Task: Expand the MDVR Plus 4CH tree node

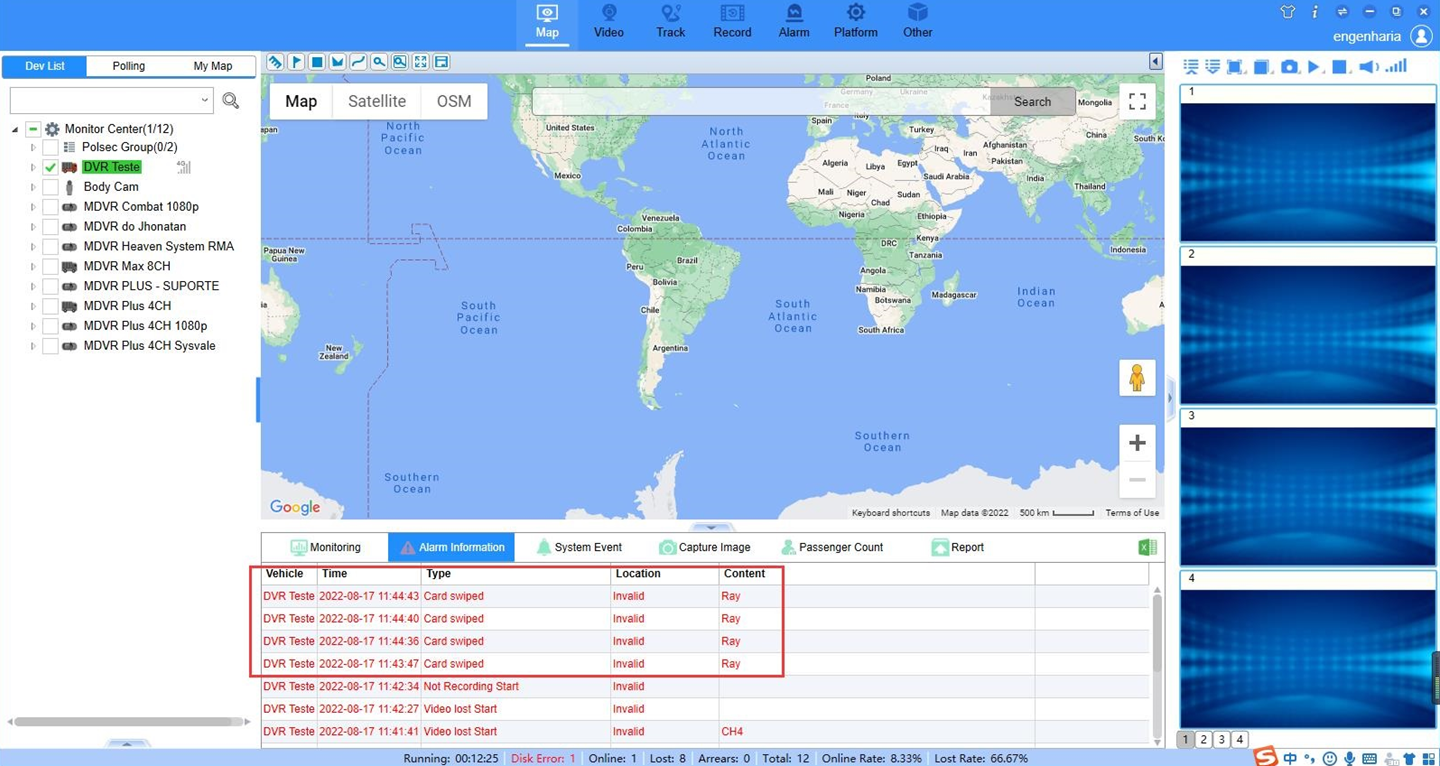Action: coord(33,306)
